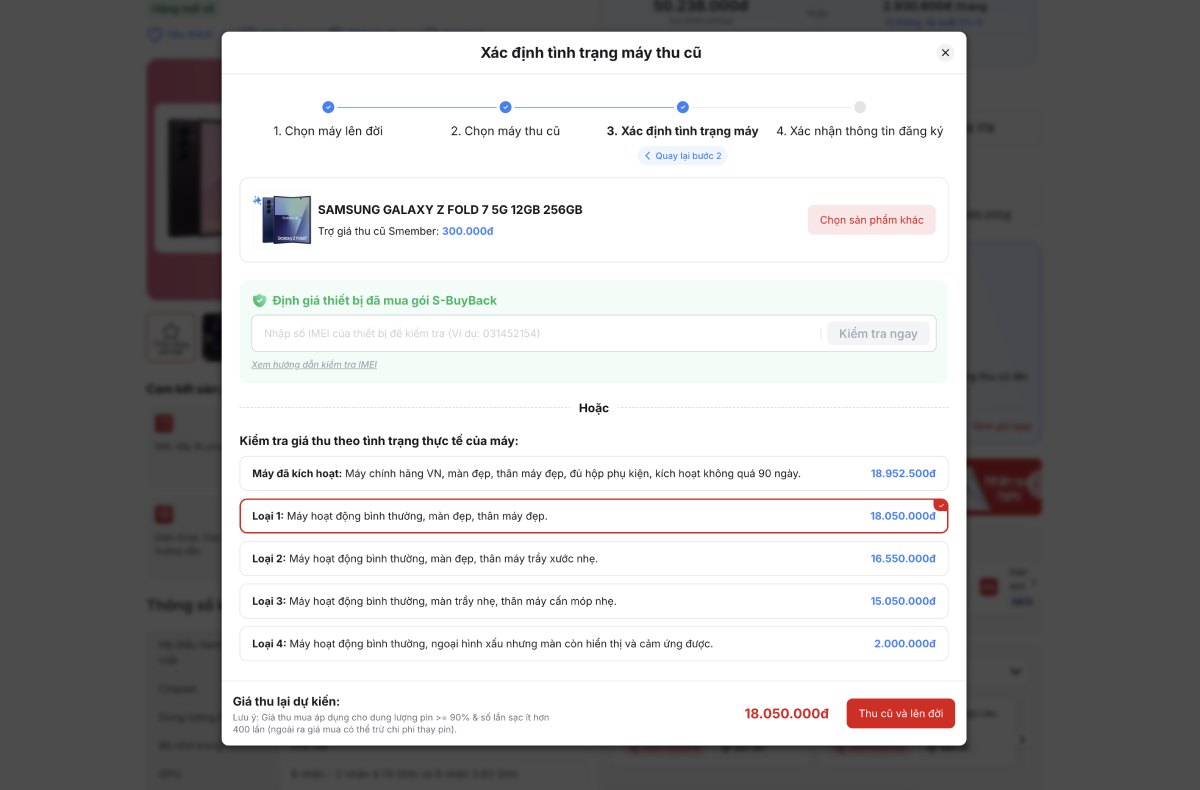Screen dimensions: 1200x790
Task: Click Thu cũ và lên đời button
Action: tap(901, 713)
